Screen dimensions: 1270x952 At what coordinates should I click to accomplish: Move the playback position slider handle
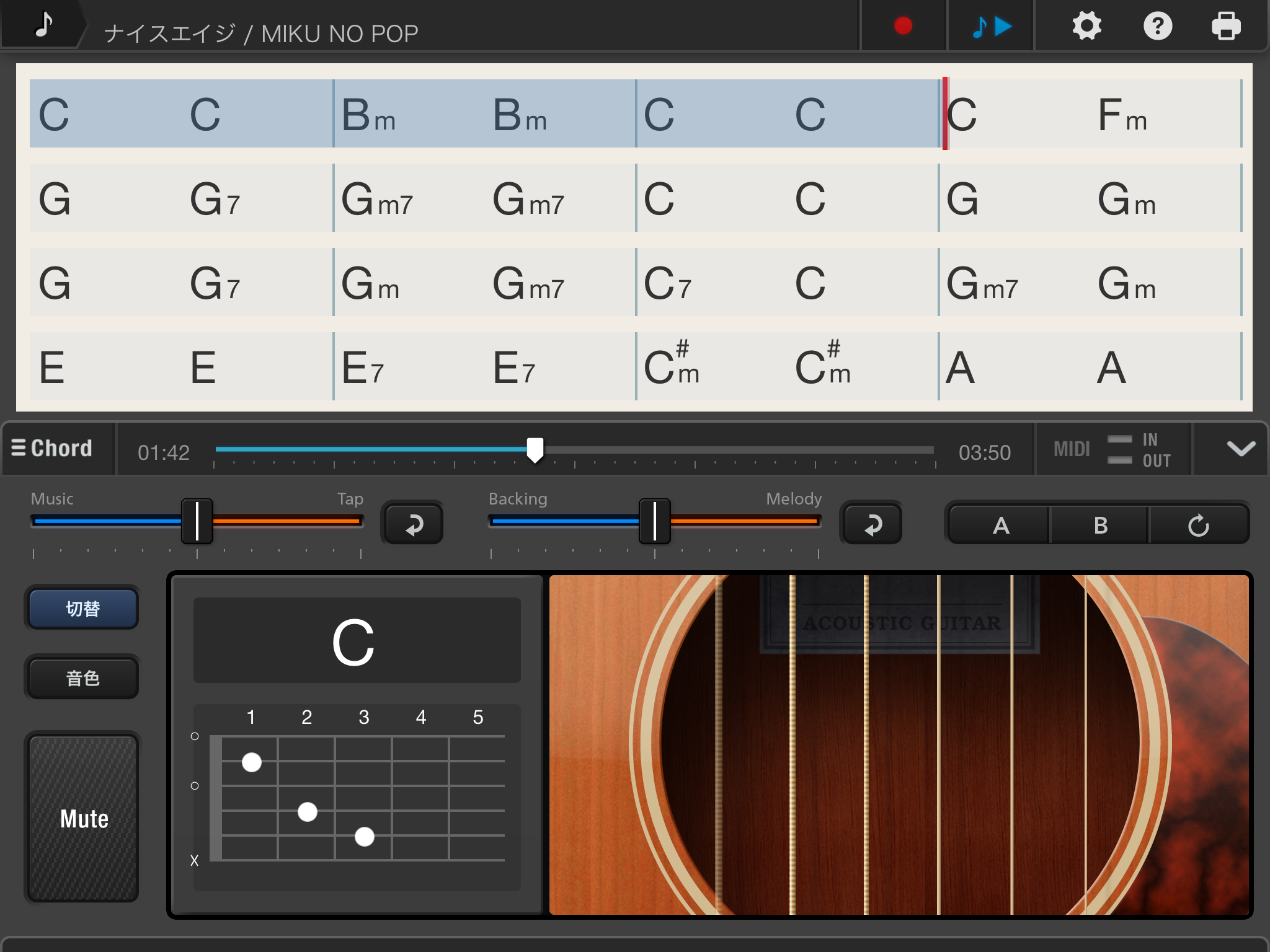pos(535,450)
